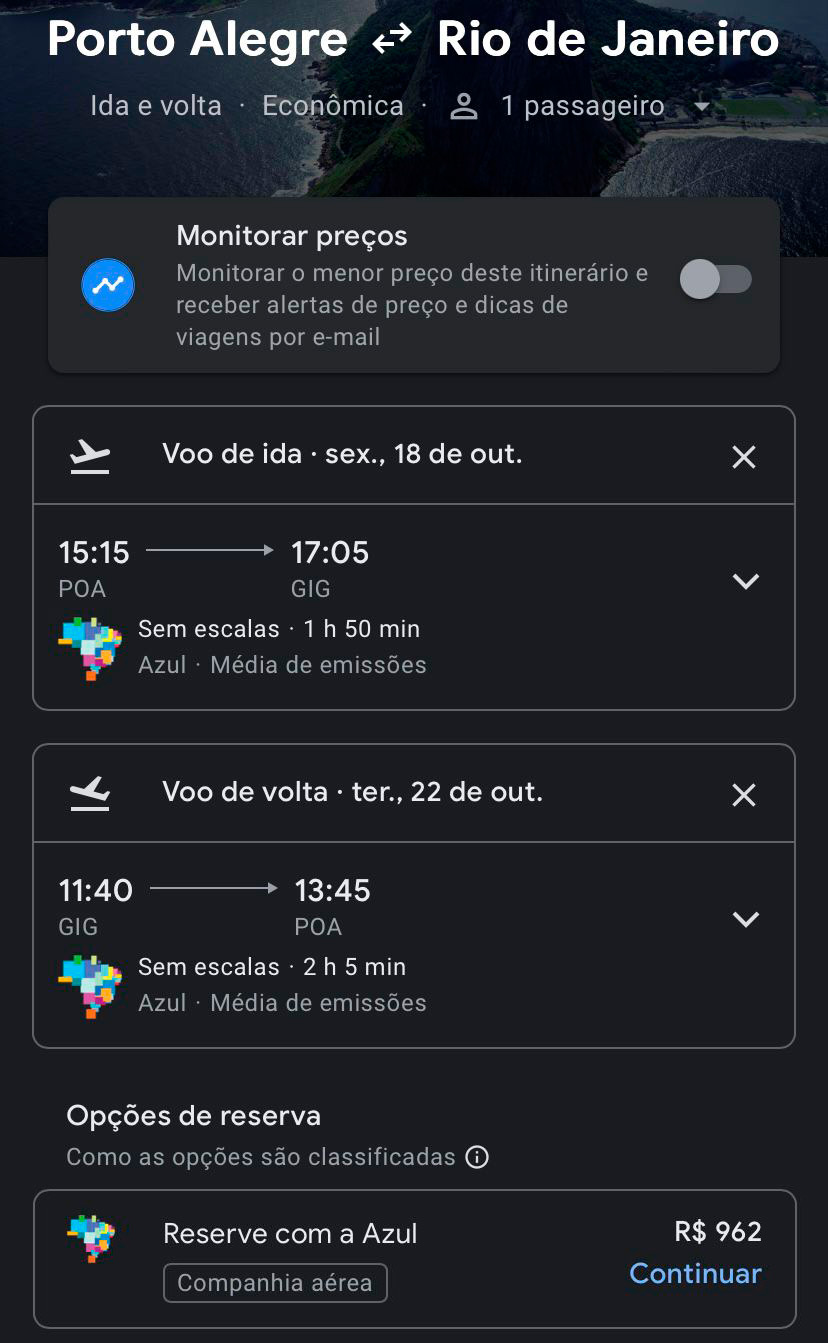The width and height of the screenshot is (828, 1343).
Task: Select the Econômica cabin class
Action: (x=333, y=106)
